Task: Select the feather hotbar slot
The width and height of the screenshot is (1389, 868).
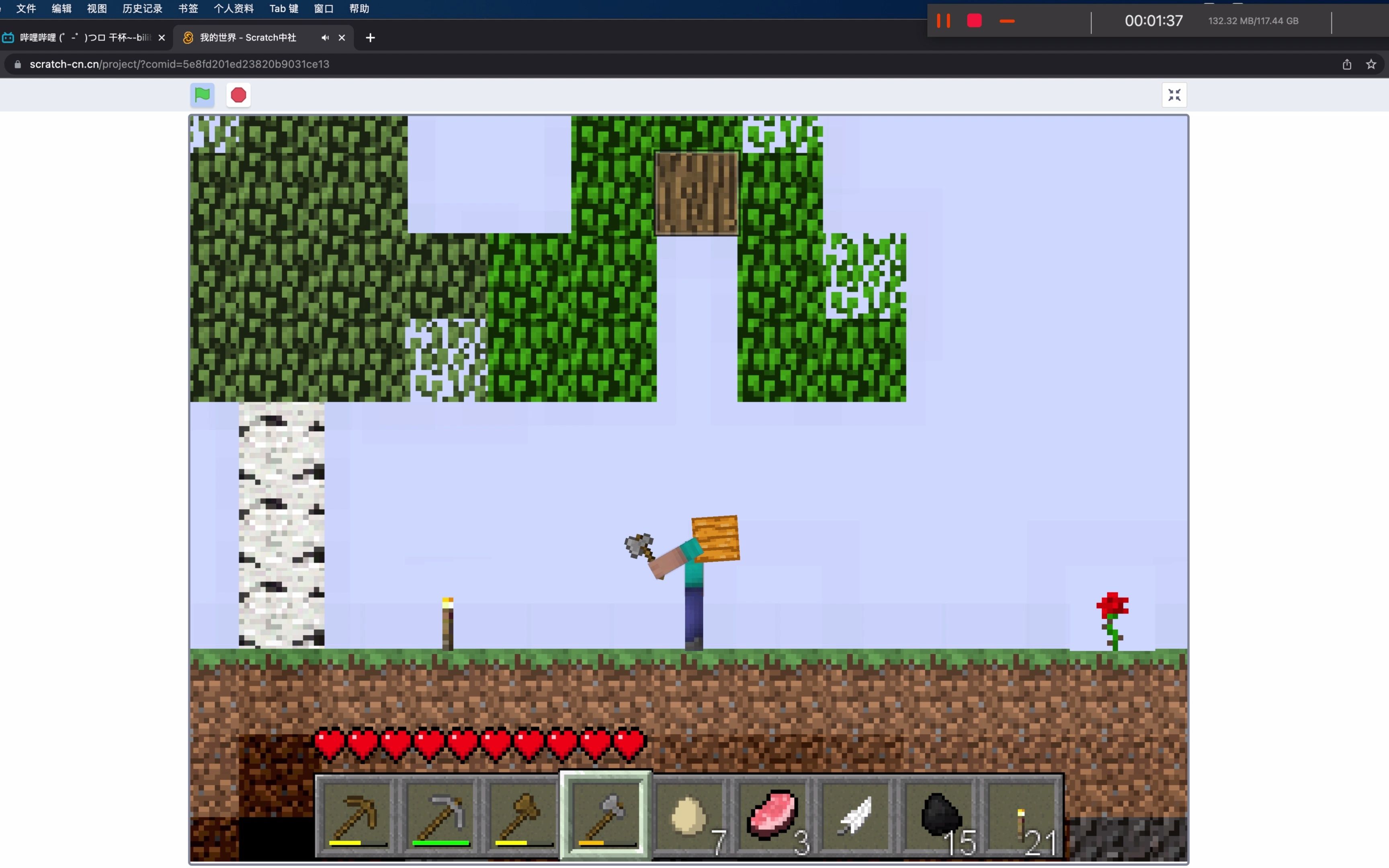Action: tap(855, 815)
